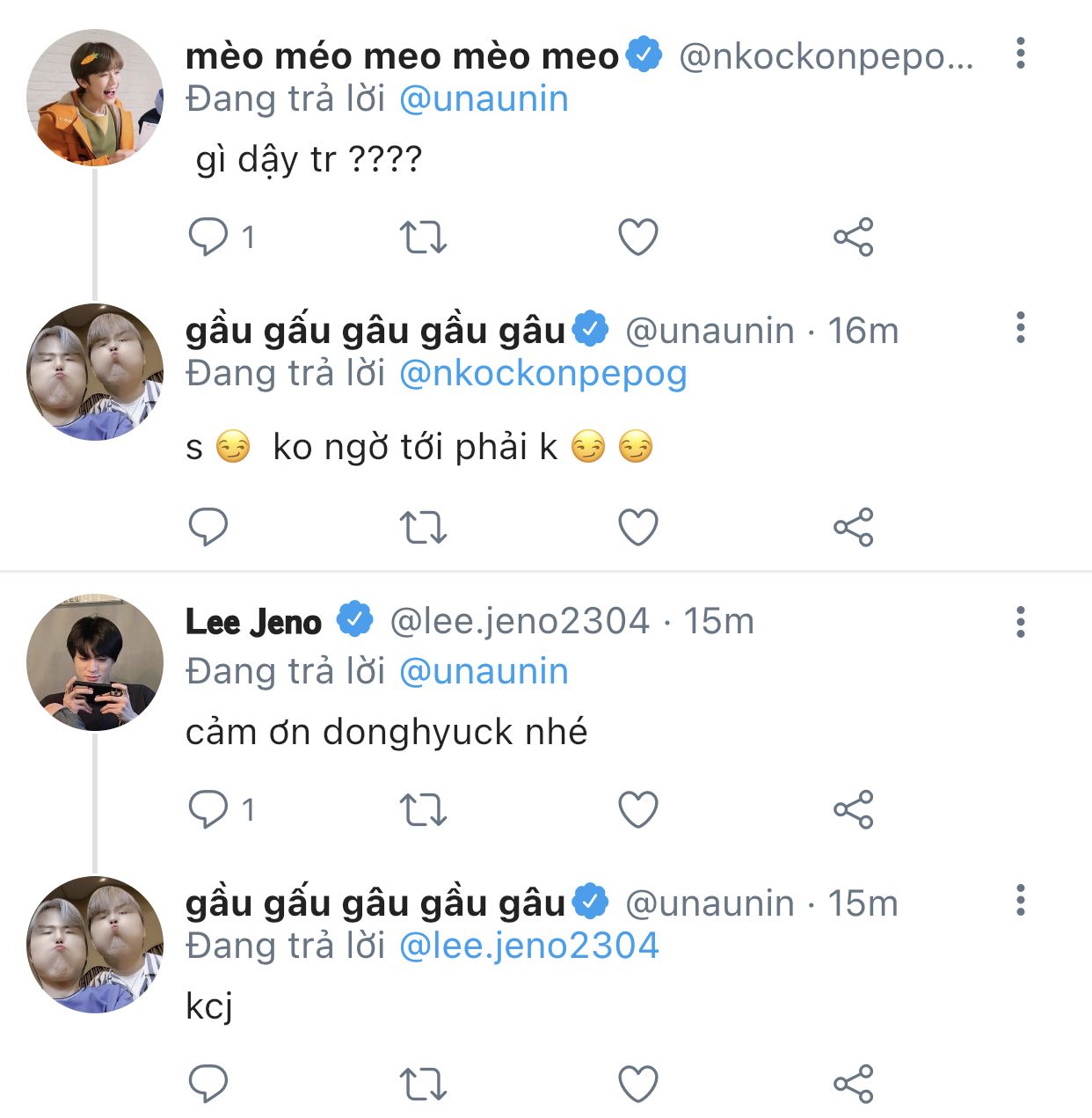The width and height of the screenshot is (1092, 1118).
Task: Open more options for Lee Jeno's tweet
Action: tap(1020, 622)
